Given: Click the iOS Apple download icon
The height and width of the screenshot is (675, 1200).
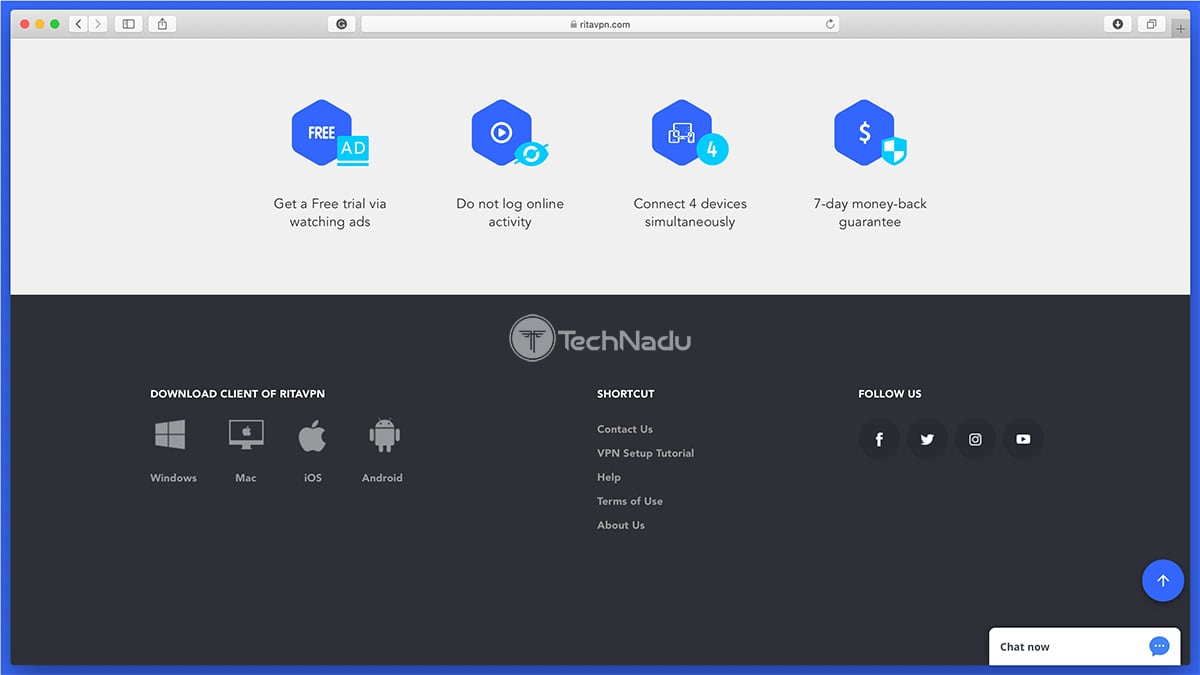Looking at the screenshot, I should tap(313, 435).
